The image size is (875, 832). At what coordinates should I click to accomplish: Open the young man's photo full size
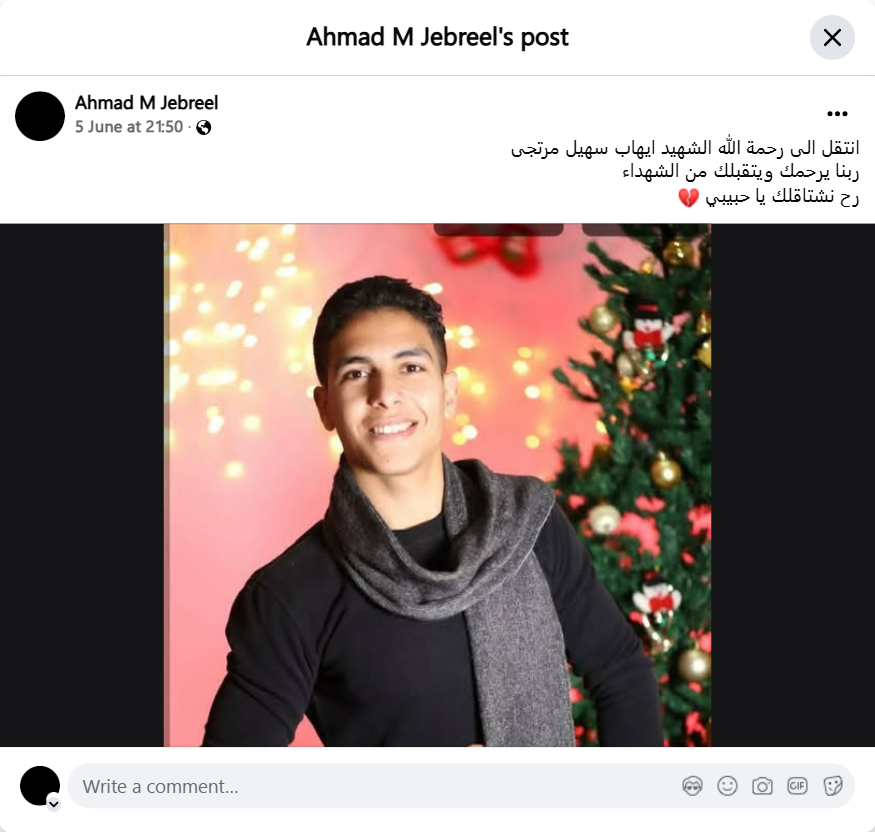pos(438,485)
